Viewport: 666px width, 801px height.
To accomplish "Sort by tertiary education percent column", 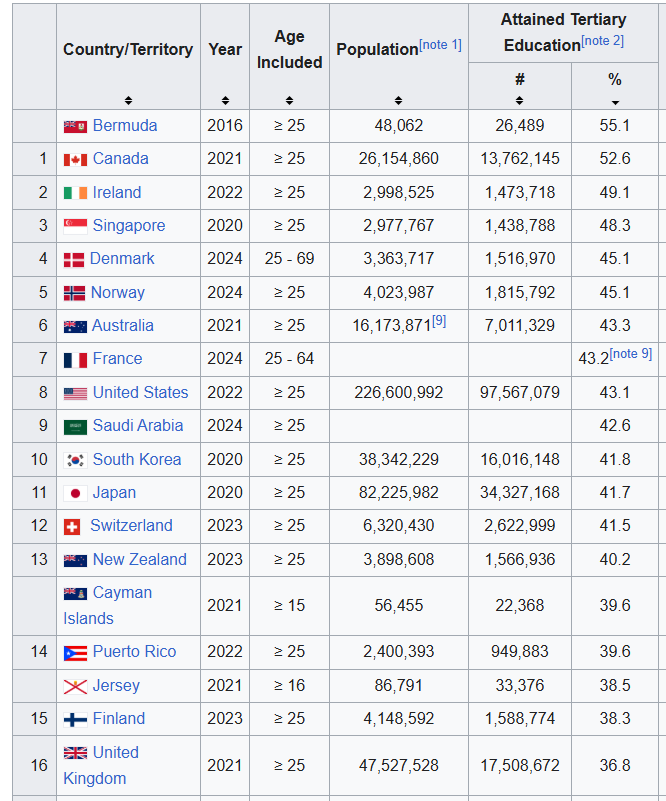I will [x=615, y=100].
